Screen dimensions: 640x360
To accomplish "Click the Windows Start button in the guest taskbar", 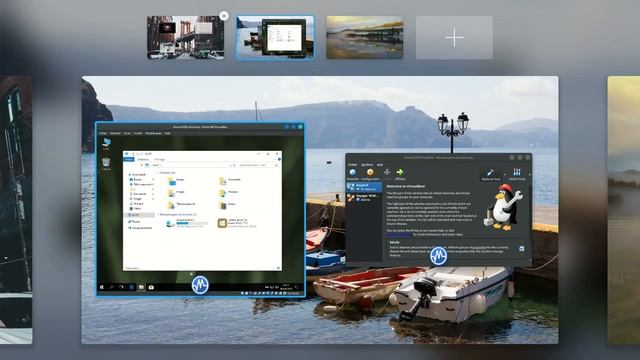I will [x=102, y=287].
